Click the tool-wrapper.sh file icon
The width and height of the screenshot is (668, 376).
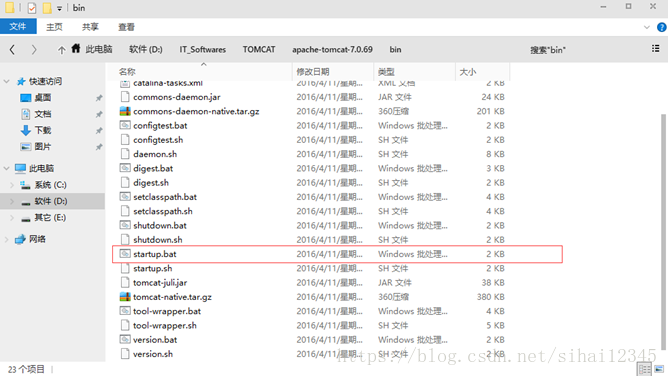[125, 325]
